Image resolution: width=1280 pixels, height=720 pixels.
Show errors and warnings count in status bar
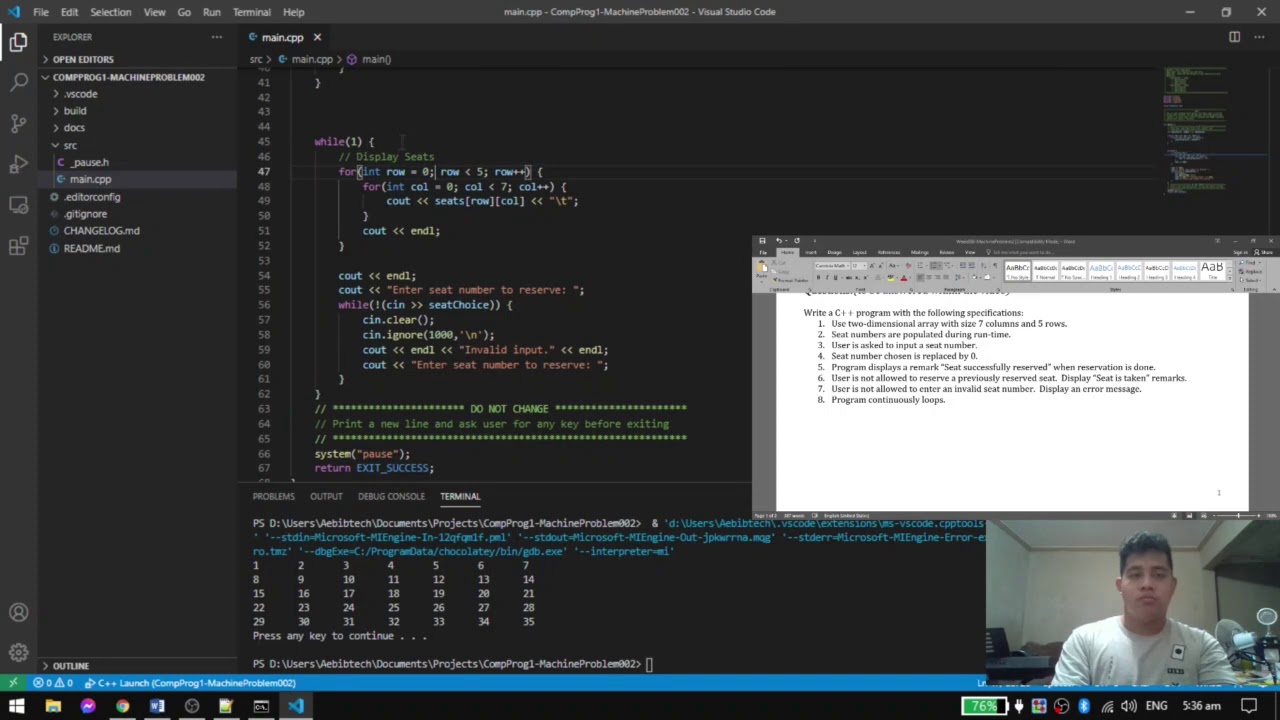[x=55, y=683]
